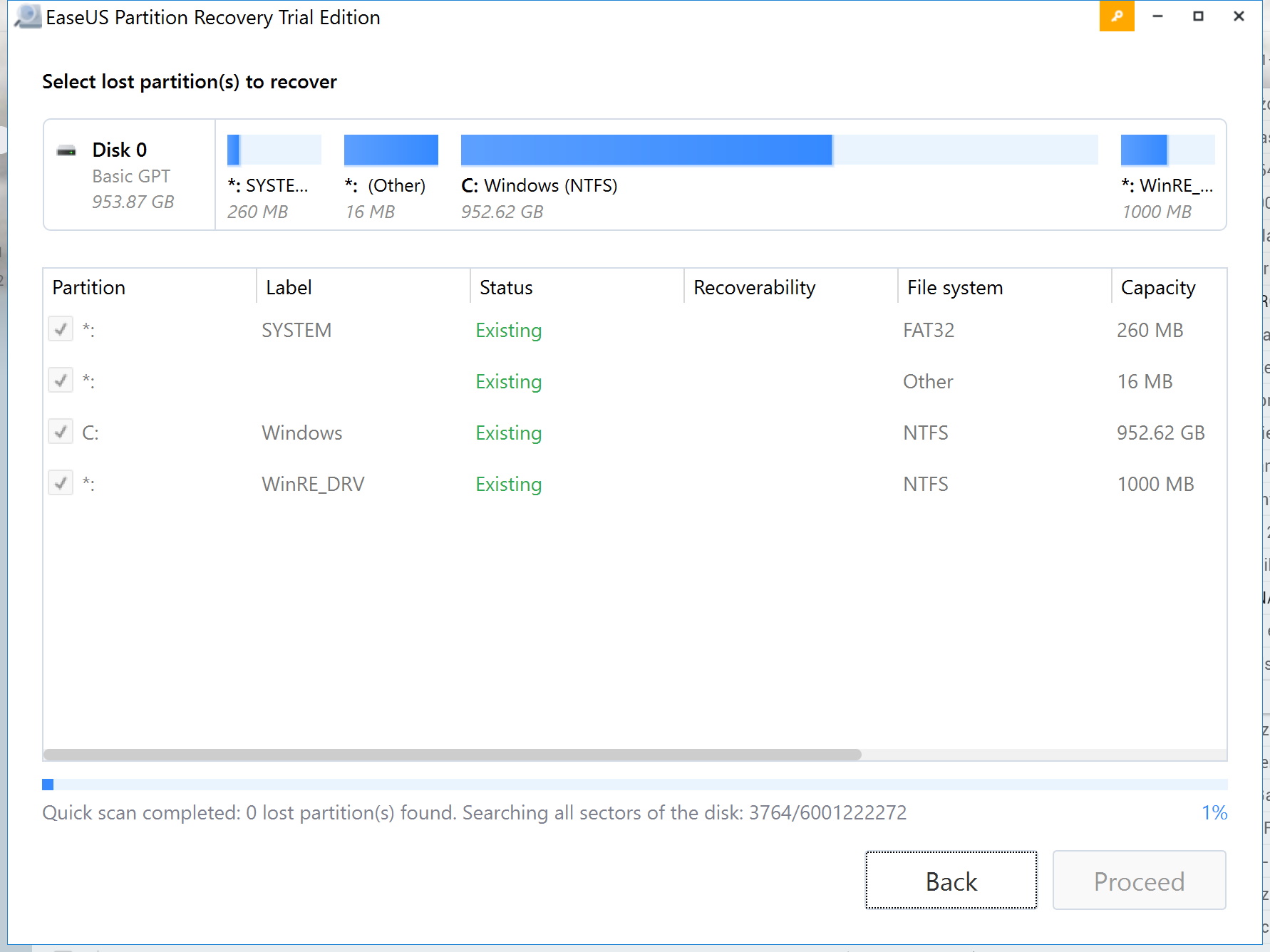Close the EaseUS Partition Recovery window
Image resolution: width=1270 pixels, height=952 pixels.
tap(1239, 16)
